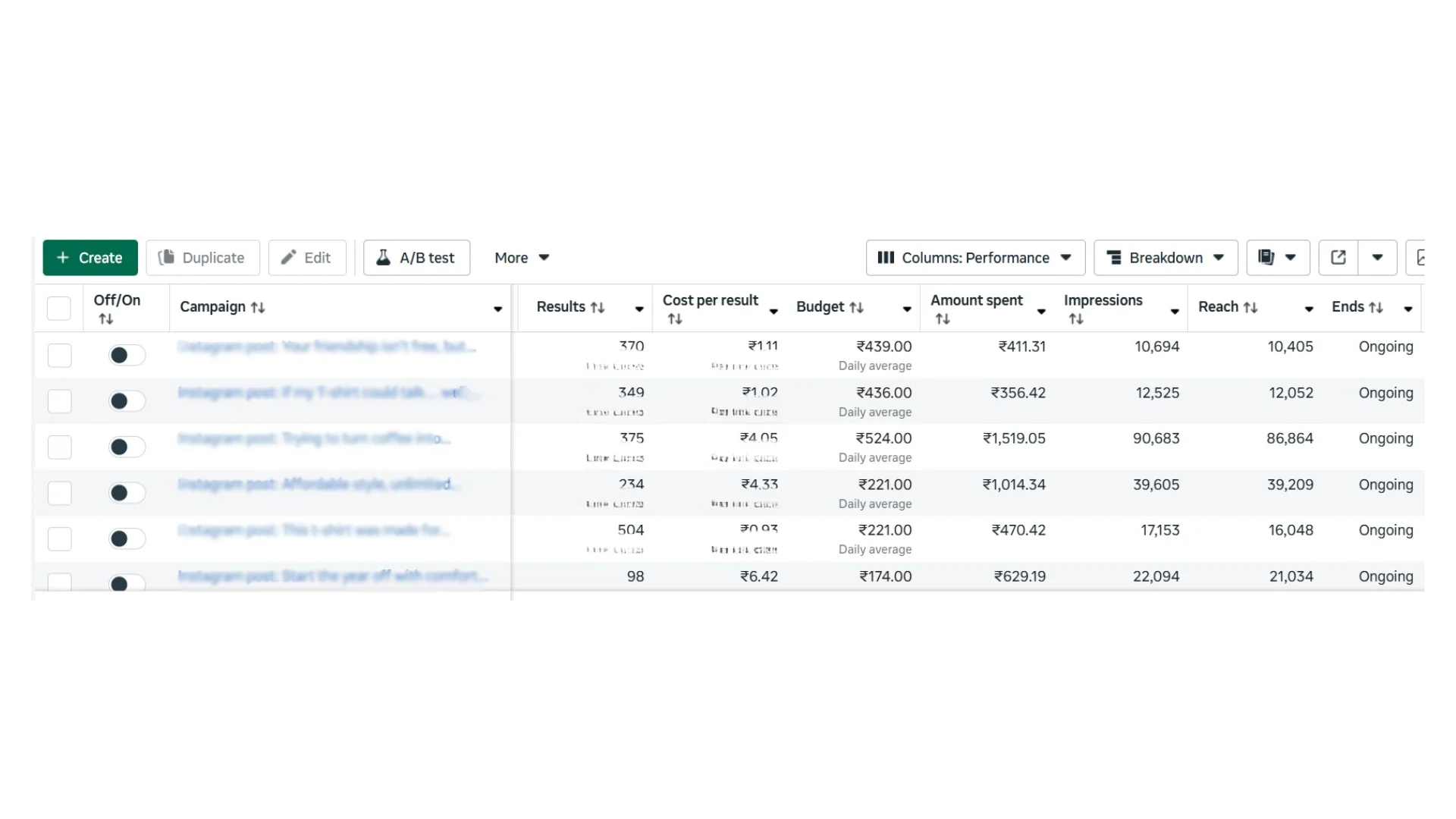The height and width of the screenshot is (819, 1456).
Task: Sort by Cost per result
Action: click(675, 319)
